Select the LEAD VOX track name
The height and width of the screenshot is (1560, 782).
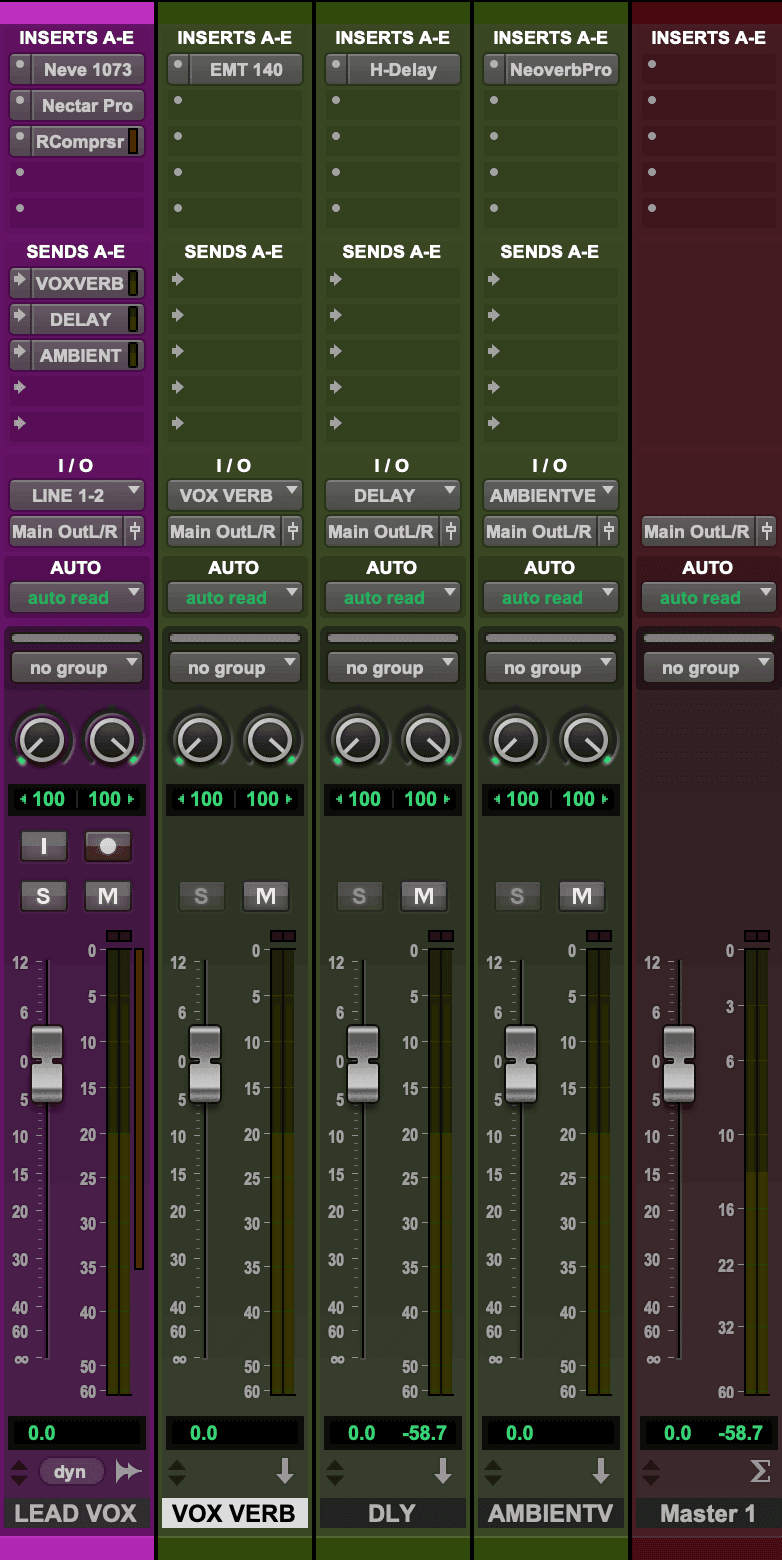(76, 1513)
